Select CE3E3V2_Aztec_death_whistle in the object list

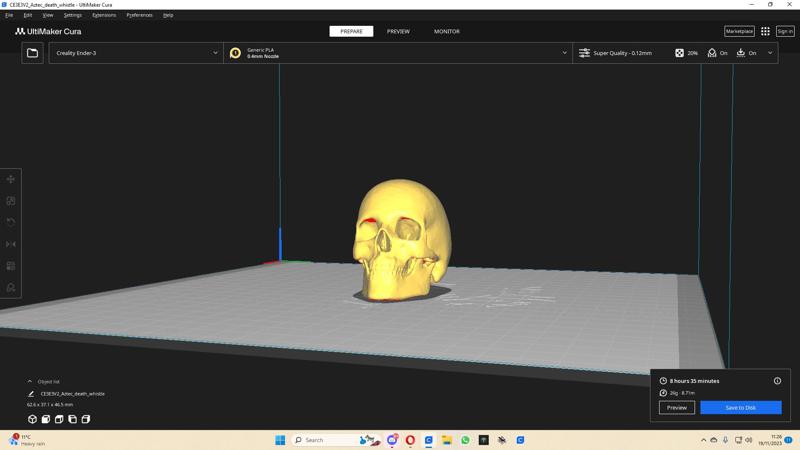72,394
